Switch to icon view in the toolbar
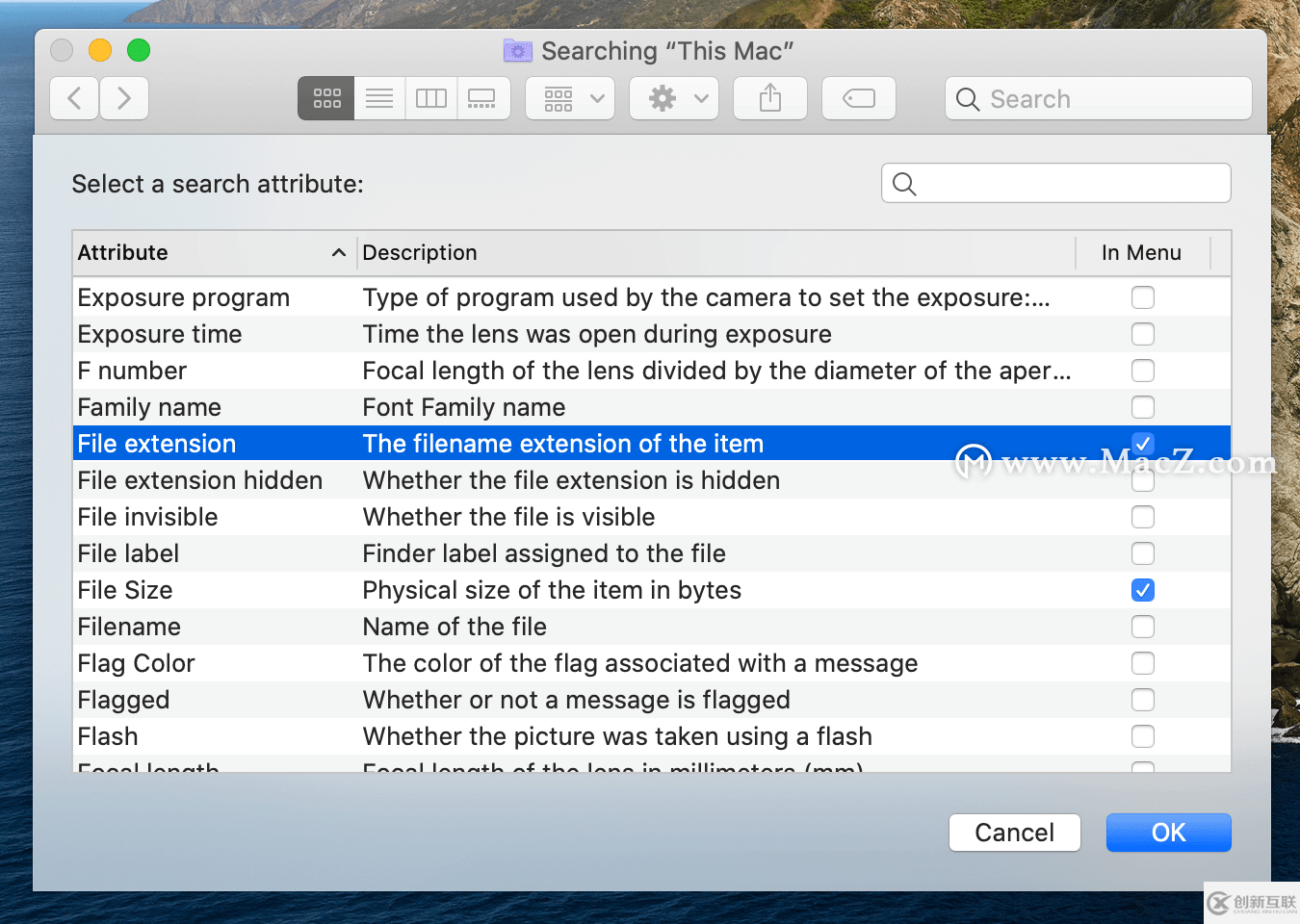The height and width of the screenshot is (924, 1300). 325,97
